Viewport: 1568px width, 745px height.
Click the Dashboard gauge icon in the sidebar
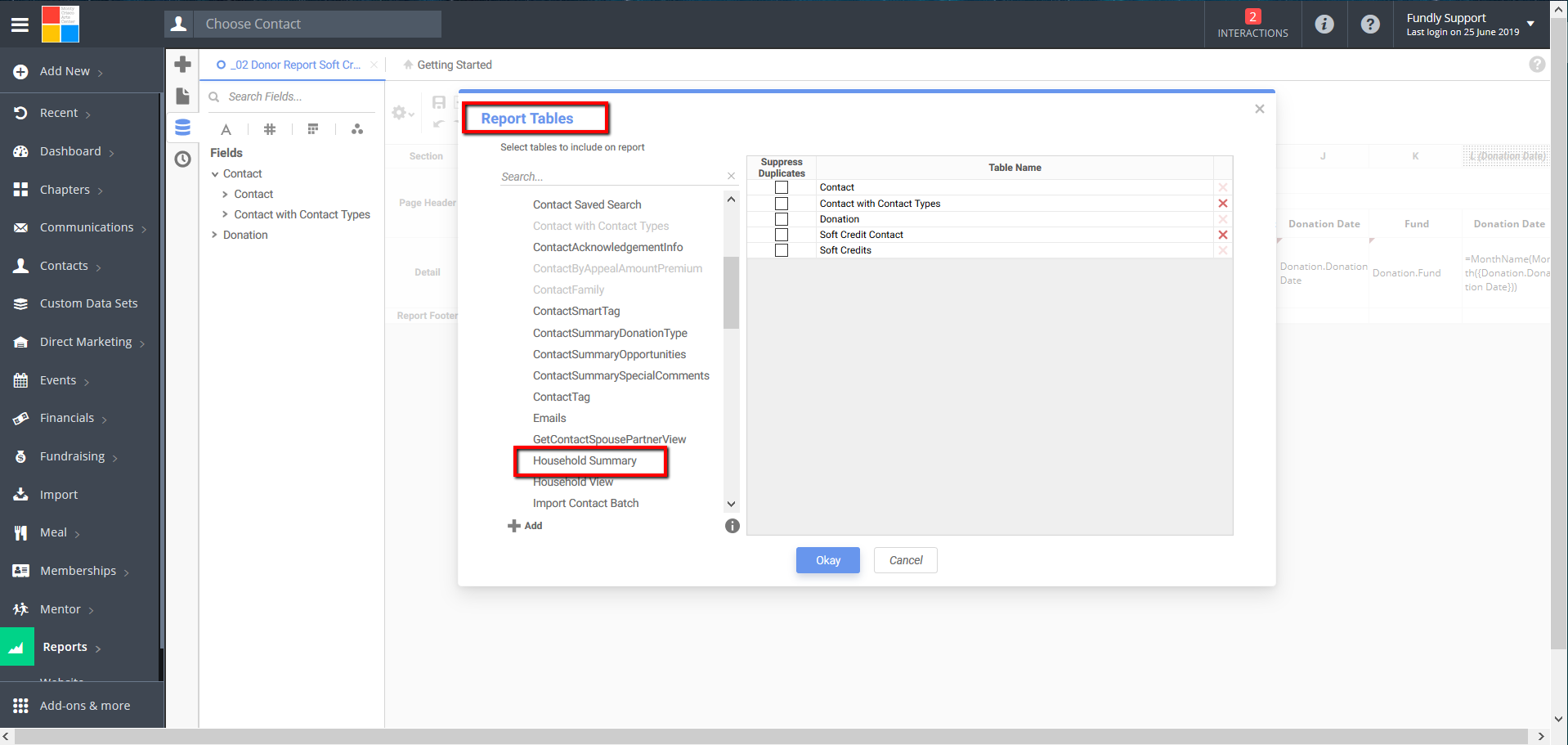21,151
